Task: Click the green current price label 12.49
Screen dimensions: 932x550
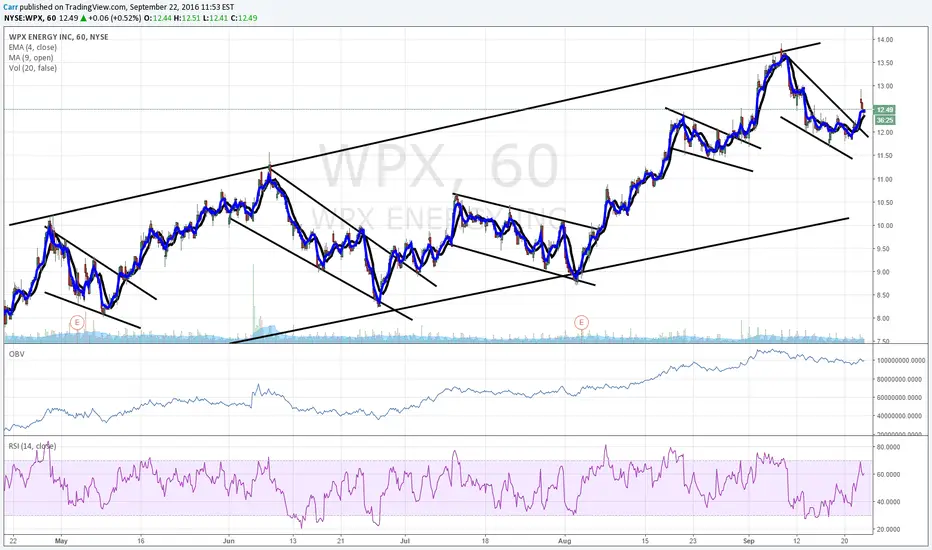Action: pos(884,109)
